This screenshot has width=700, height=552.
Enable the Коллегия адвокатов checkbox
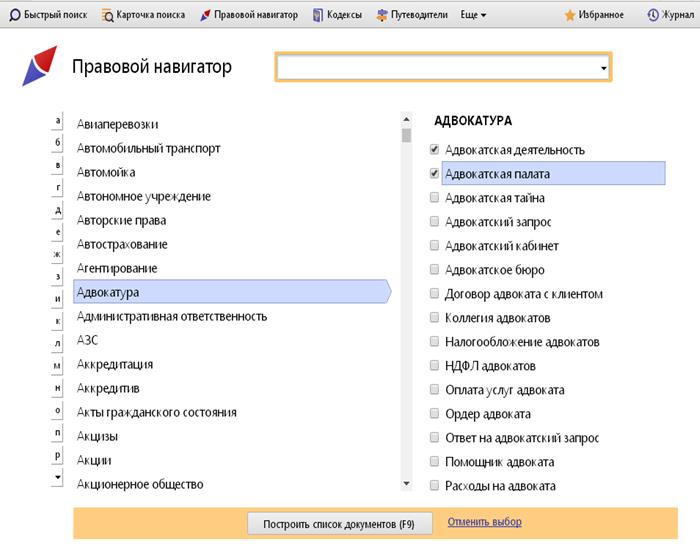pyautogui.click(x=434, y=318)
